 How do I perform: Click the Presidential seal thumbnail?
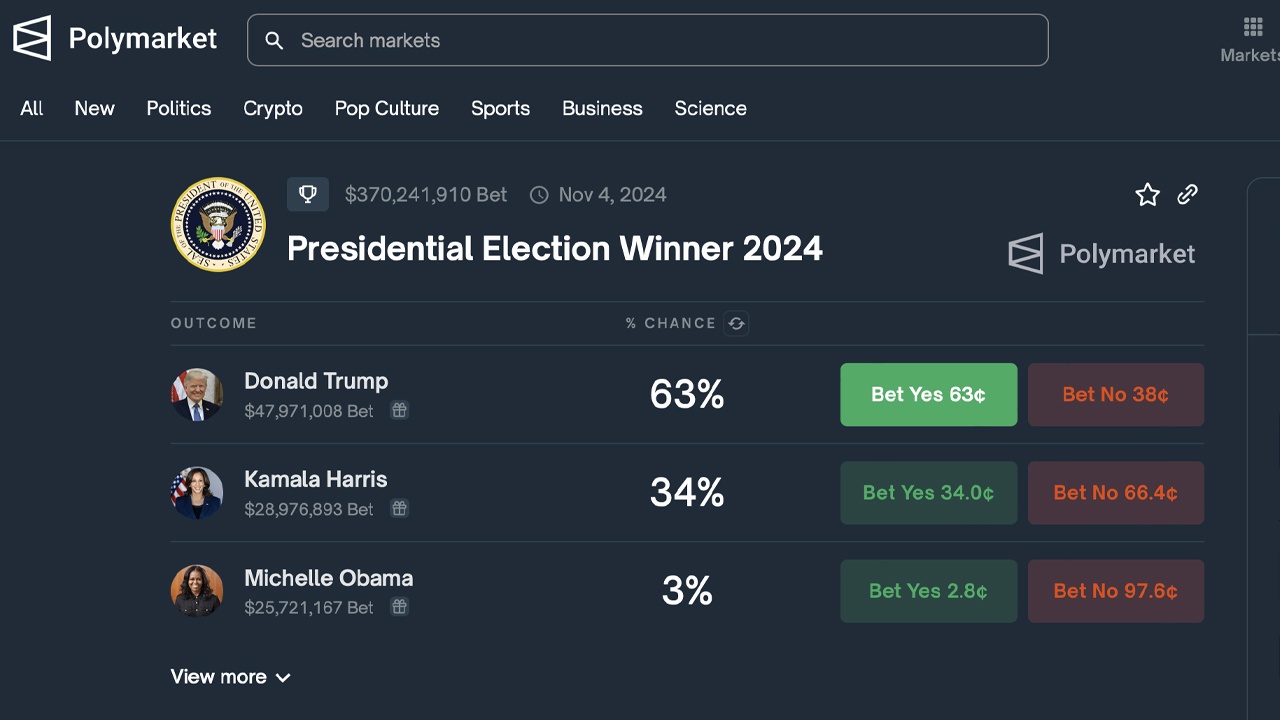[x=218, y=224]
